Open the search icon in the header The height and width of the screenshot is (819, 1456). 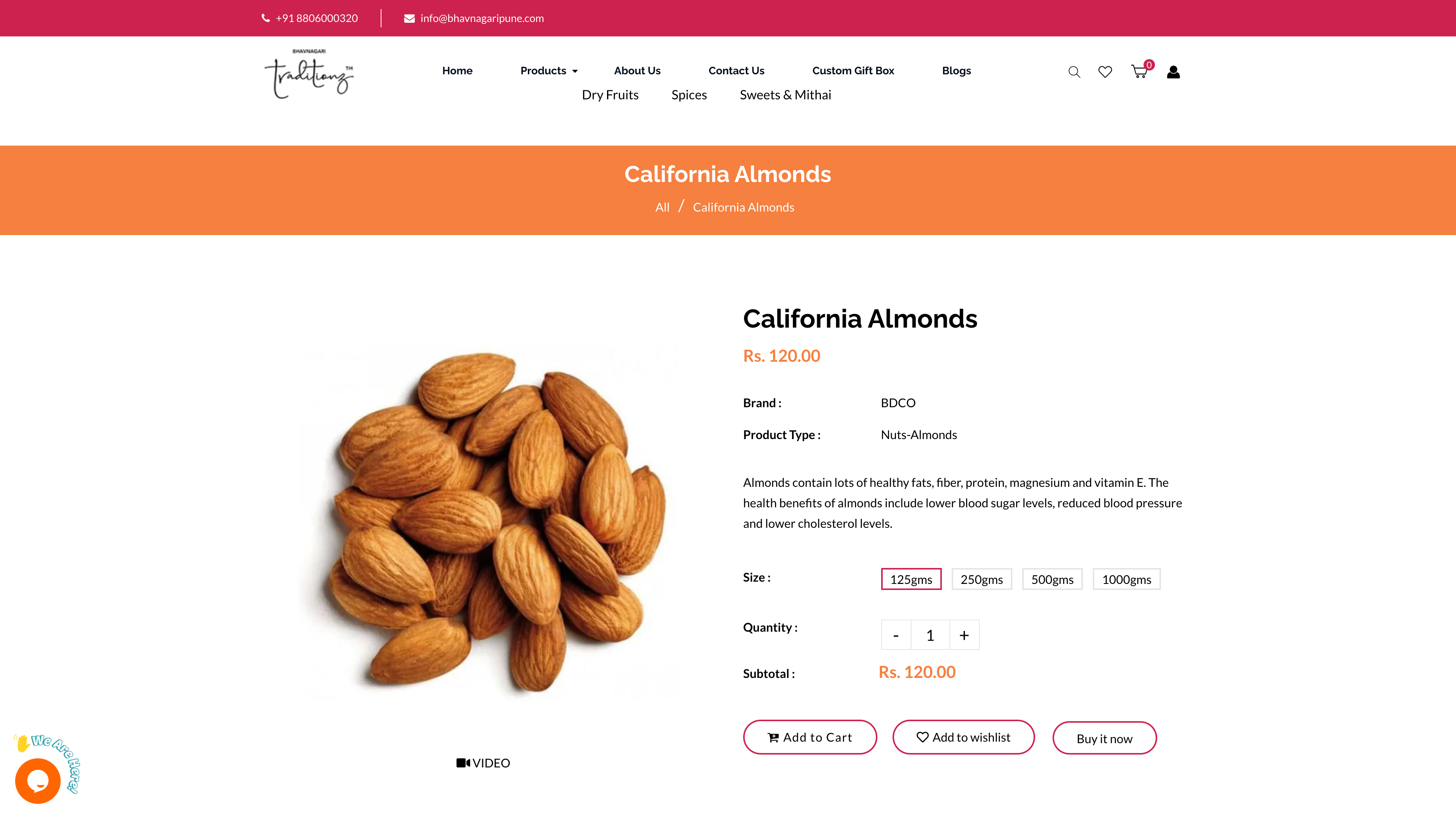(1074, 72)
